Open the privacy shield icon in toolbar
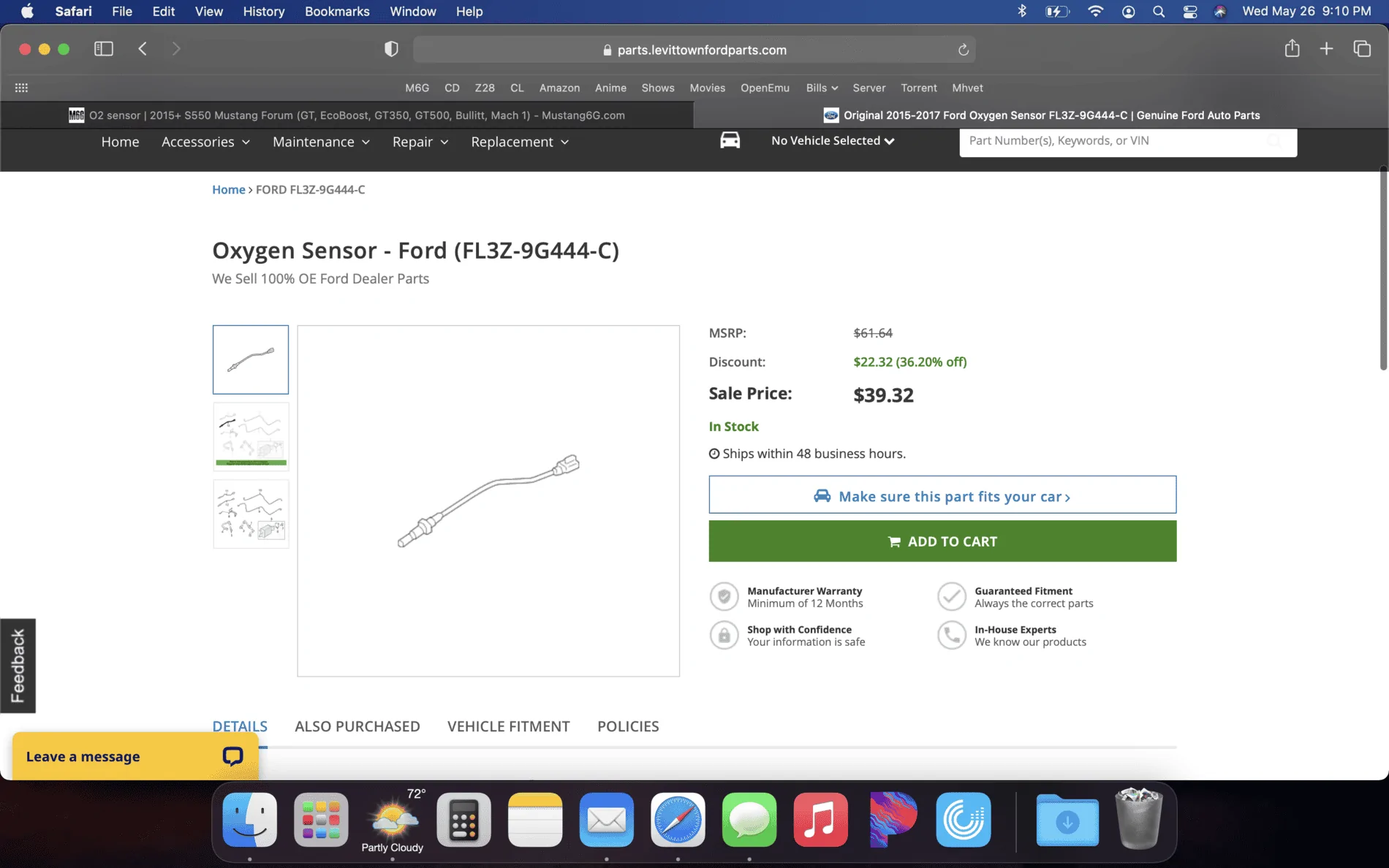 point(391,49)
